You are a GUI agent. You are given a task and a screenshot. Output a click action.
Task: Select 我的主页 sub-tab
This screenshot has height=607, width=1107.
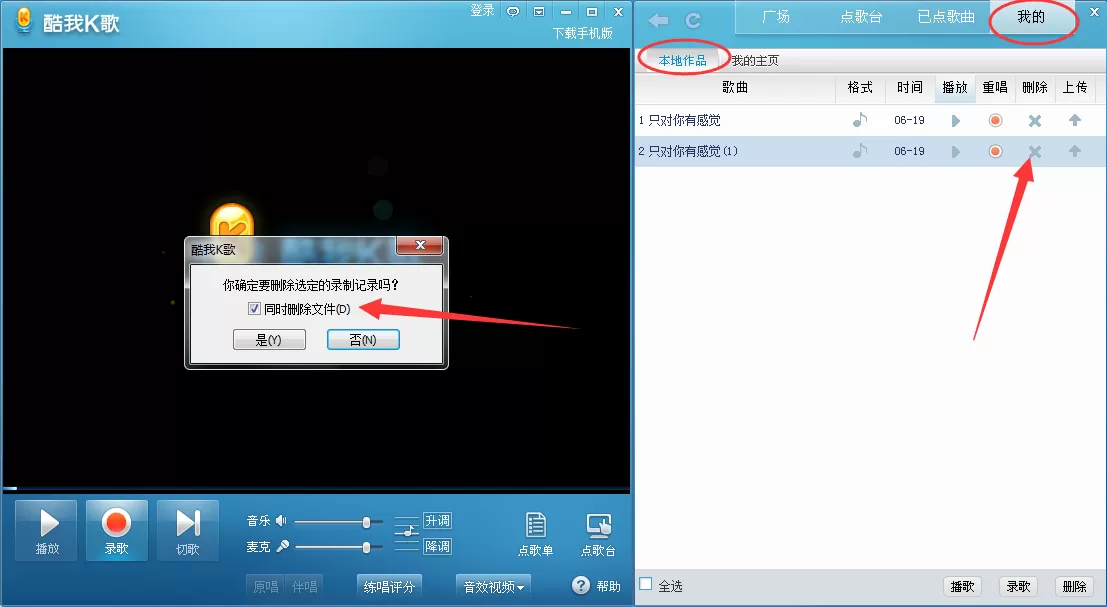coord(755,61)
